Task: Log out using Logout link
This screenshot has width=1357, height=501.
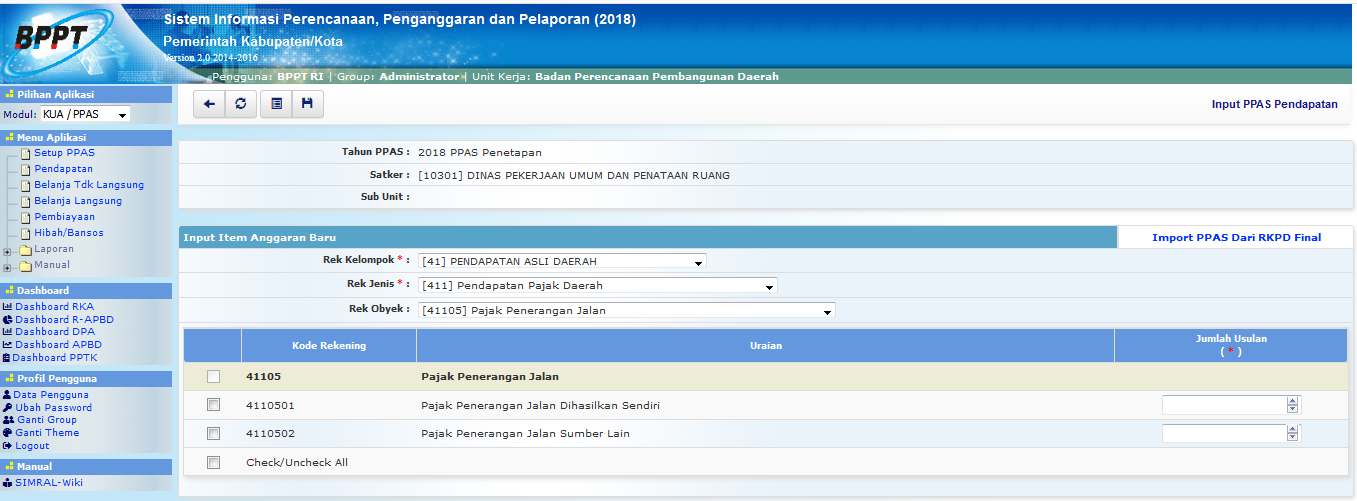Action: [x=32, y=446]
